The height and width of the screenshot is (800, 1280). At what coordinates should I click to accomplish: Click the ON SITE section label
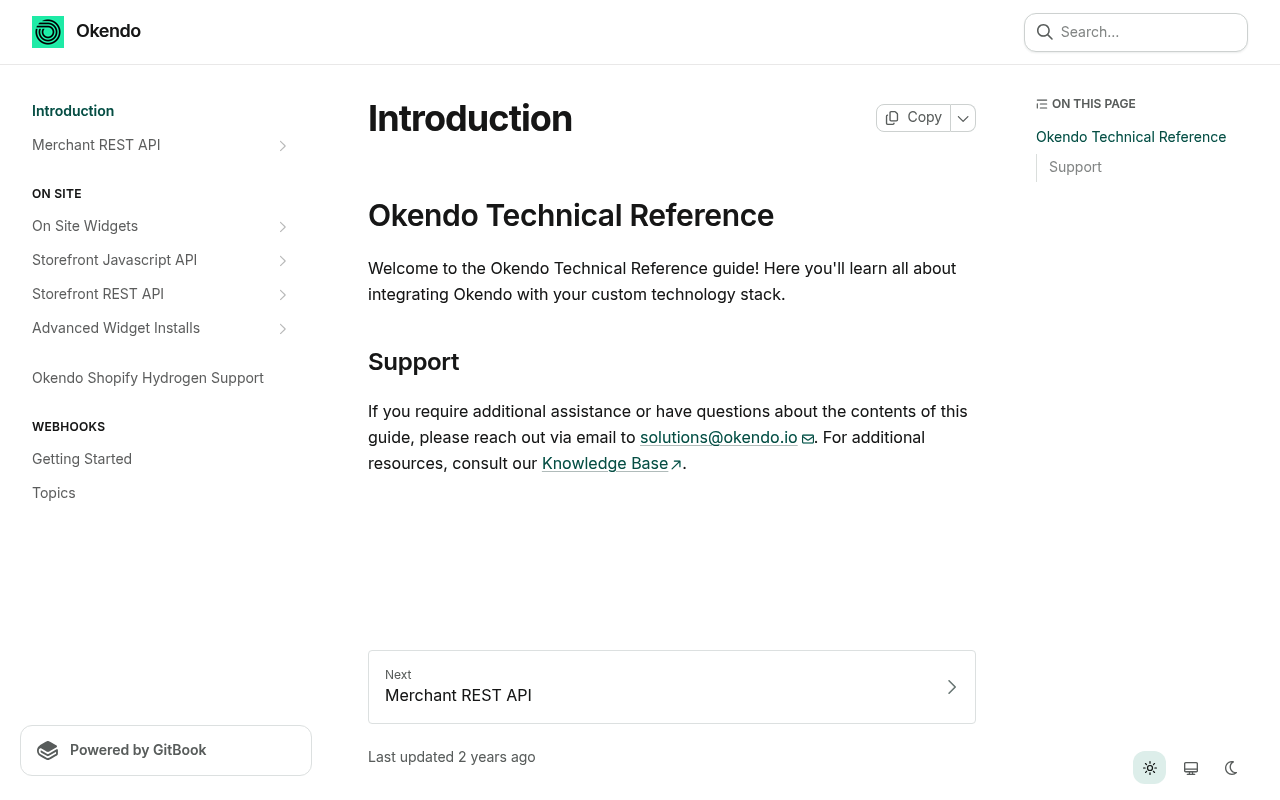pyautogui.click(x=57, y=194)
